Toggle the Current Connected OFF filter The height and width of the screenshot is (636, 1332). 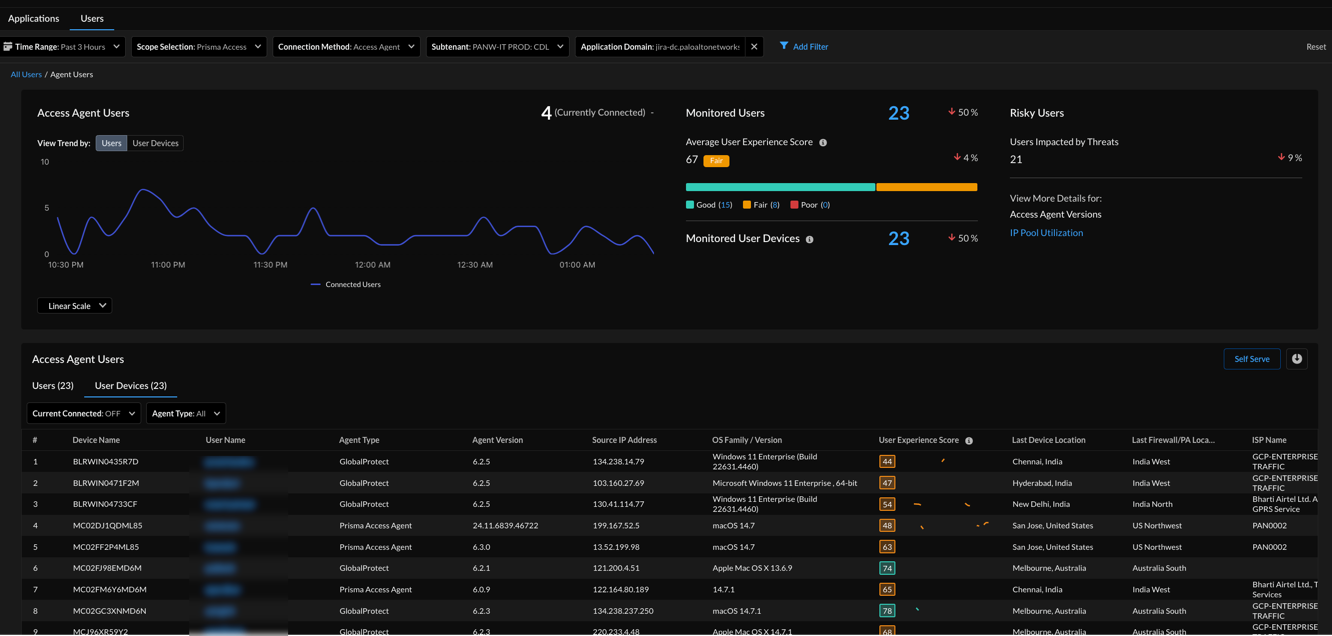84,413
